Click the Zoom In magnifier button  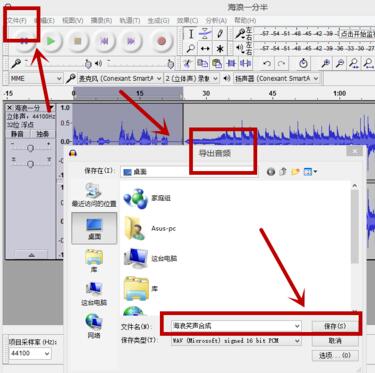[325, 63]
